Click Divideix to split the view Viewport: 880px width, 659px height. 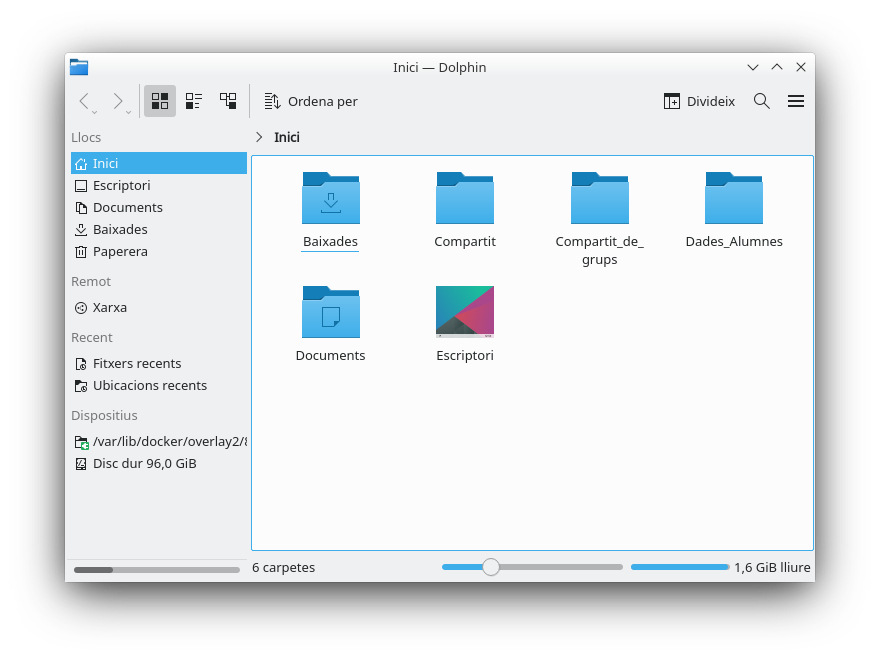tap(699, 101)
